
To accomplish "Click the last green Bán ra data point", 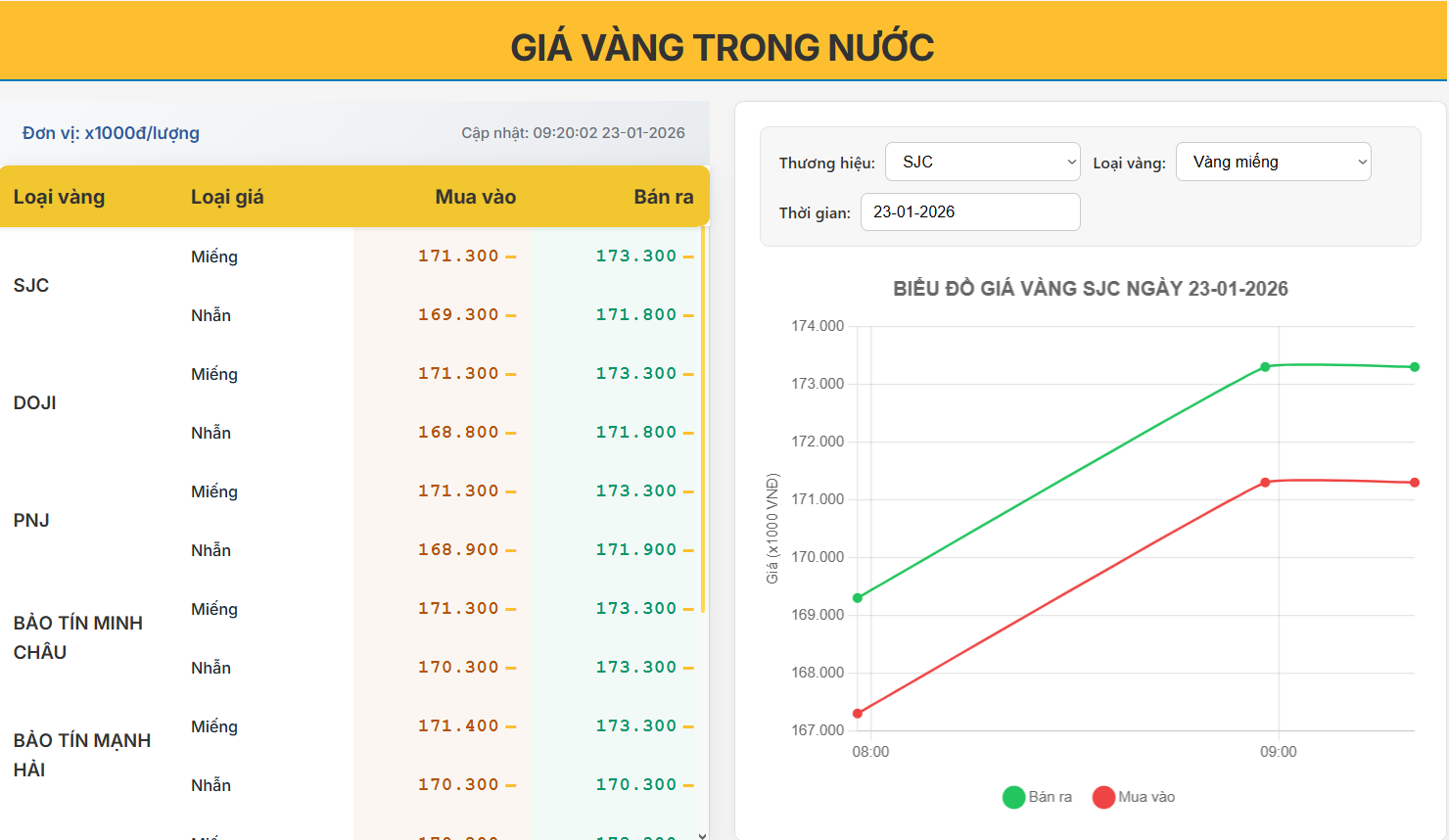I will (x=1415, y=367).
